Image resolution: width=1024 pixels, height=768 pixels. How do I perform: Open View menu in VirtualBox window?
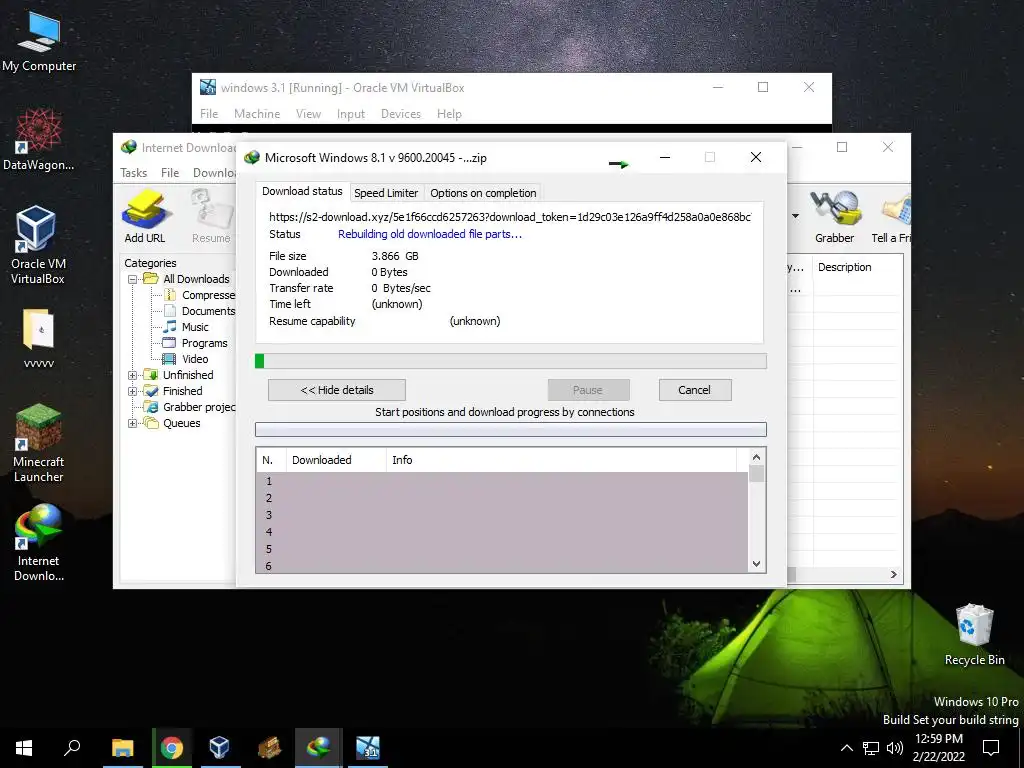[x=308, y=114]
